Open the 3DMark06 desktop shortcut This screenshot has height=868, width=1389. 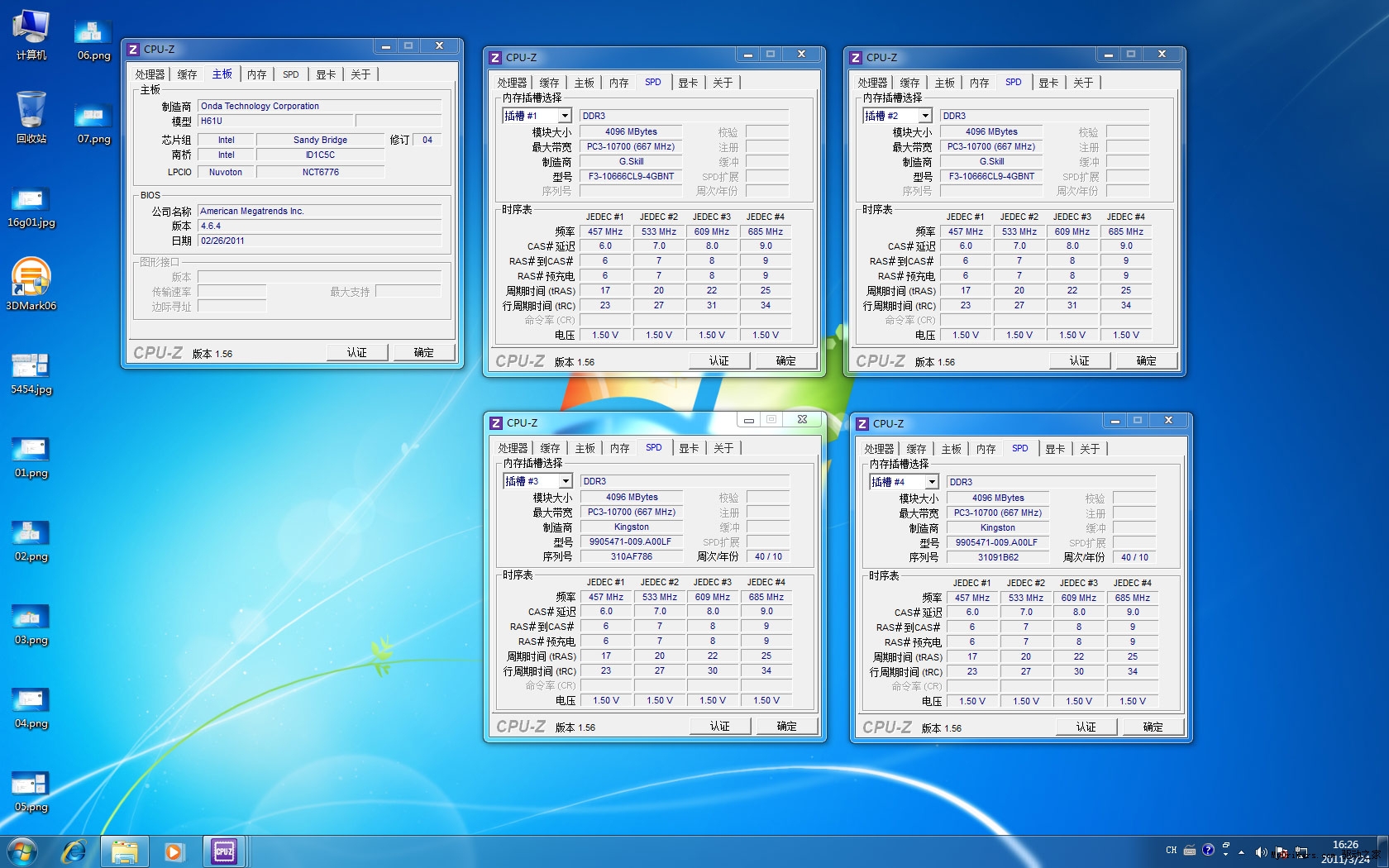(x=31, y=279)
